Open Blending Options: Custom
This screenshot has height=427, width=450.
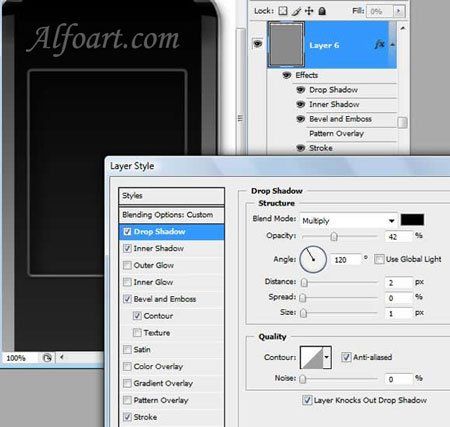pyautogui.click(x=171, y=215)
